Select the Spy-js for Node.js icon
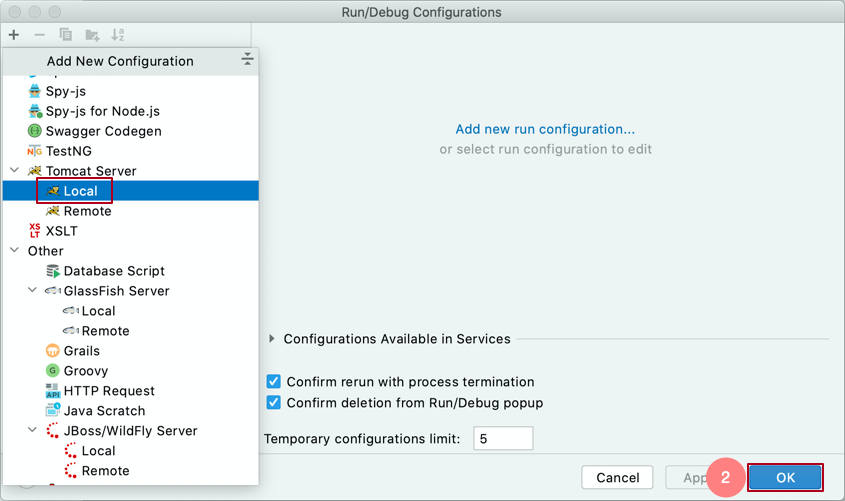Image resolution: width=845 pixels, height=501 pixels. coord(35,111)
